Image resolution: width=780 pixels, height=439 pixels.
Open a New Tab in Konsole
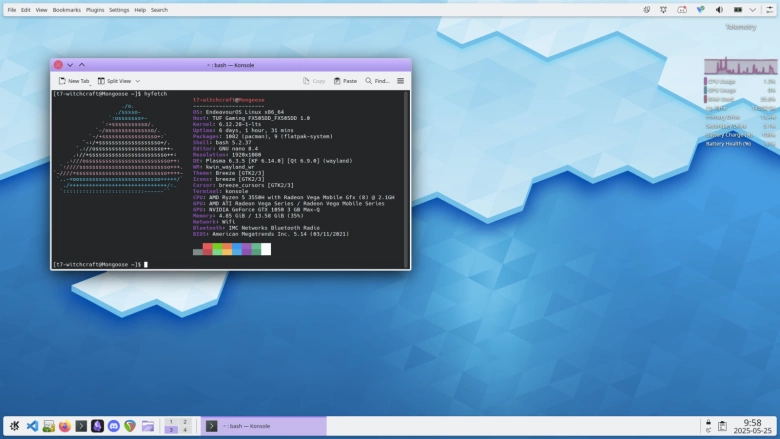pyautogui.click(x=74, y=81)
